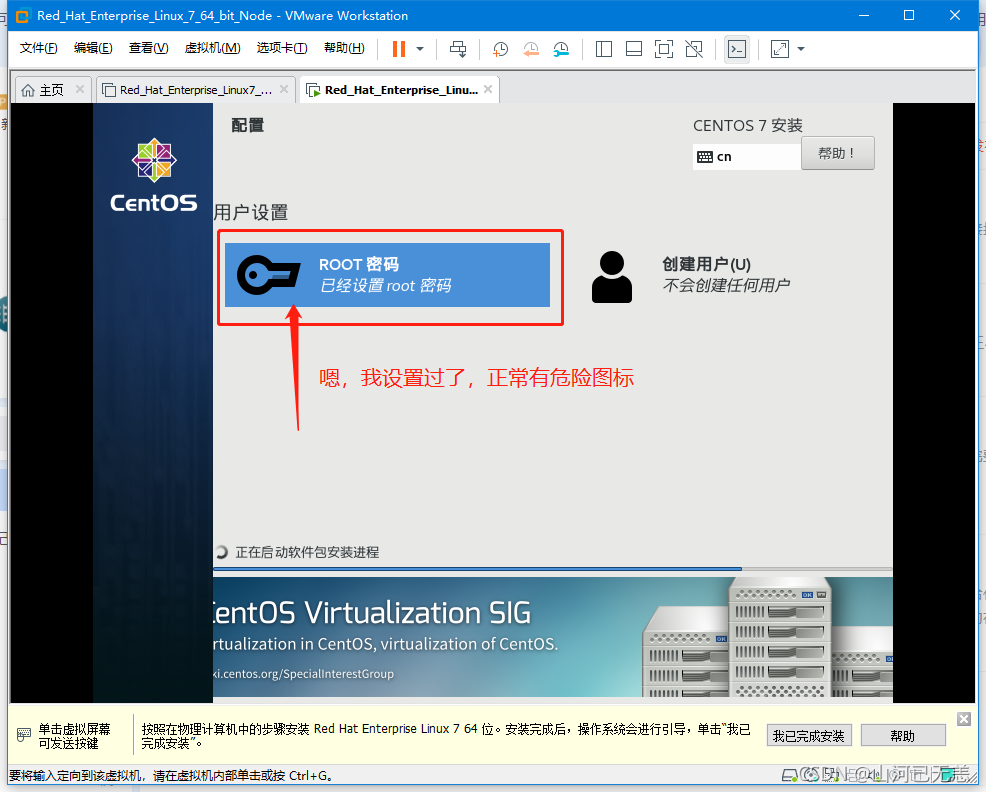
Task: Close the active Red_Hat_Enterprise_Linu... tab
Action: [488, 89]
